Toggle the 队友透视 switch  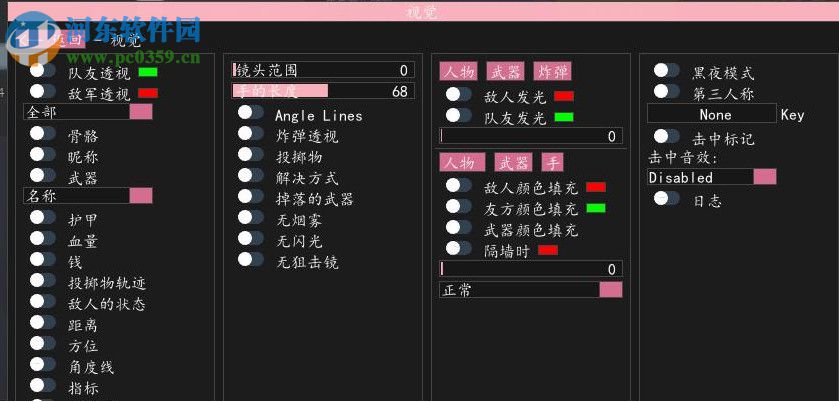point(43,70)
